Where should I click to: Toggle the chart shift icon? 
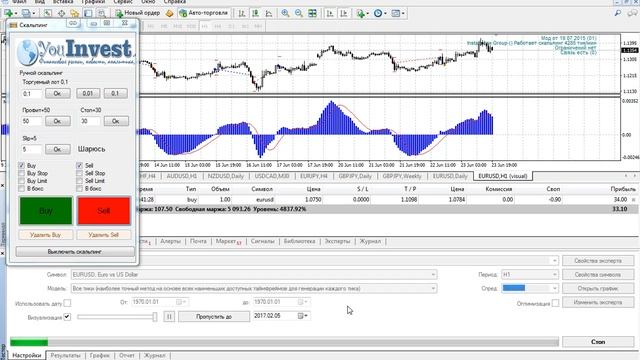(344, 13)
